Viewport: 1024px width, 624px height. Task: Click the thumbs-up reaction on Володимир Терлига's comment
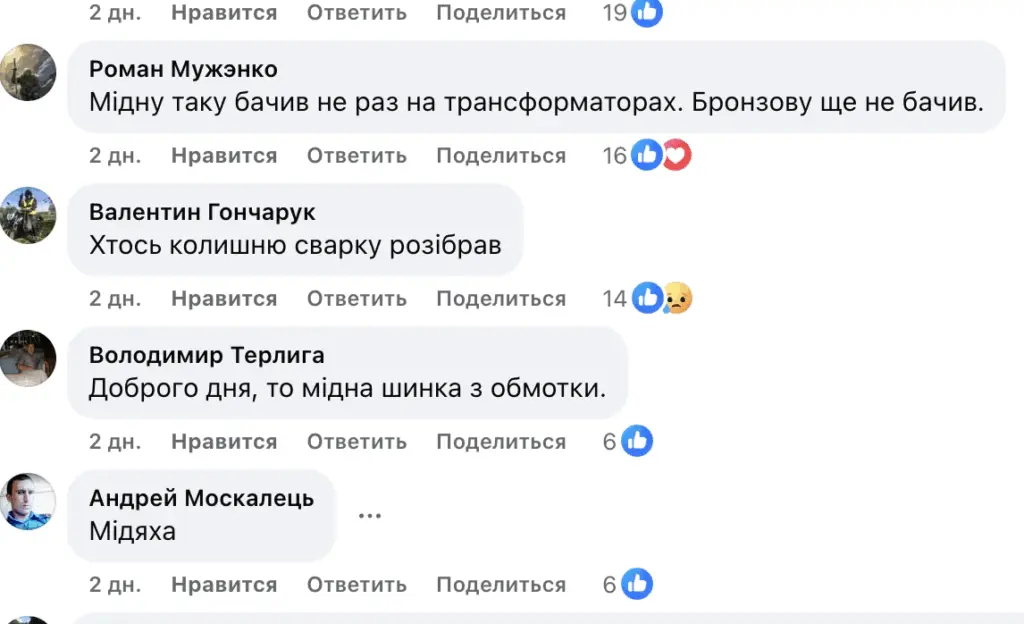point(636,440)
